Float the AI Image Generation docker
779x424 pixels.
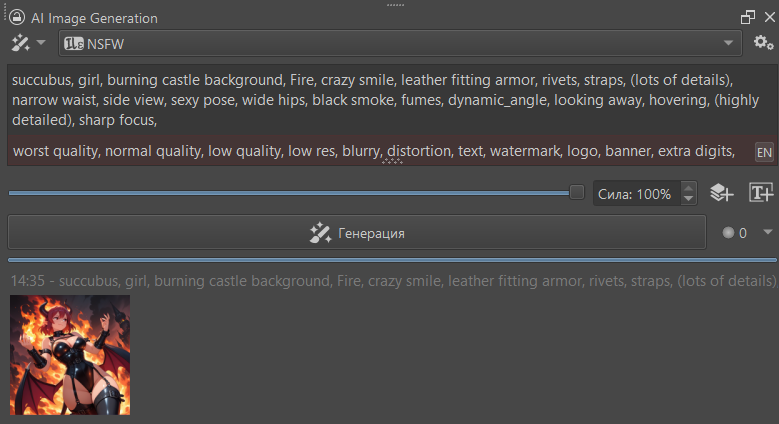(x=747, y=18)
